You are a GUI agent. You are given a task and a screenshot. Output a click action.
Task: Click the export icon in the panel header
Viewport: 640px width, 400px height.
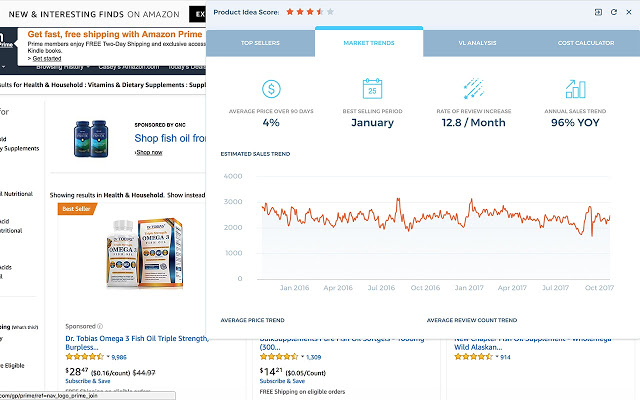click(598, 12)
